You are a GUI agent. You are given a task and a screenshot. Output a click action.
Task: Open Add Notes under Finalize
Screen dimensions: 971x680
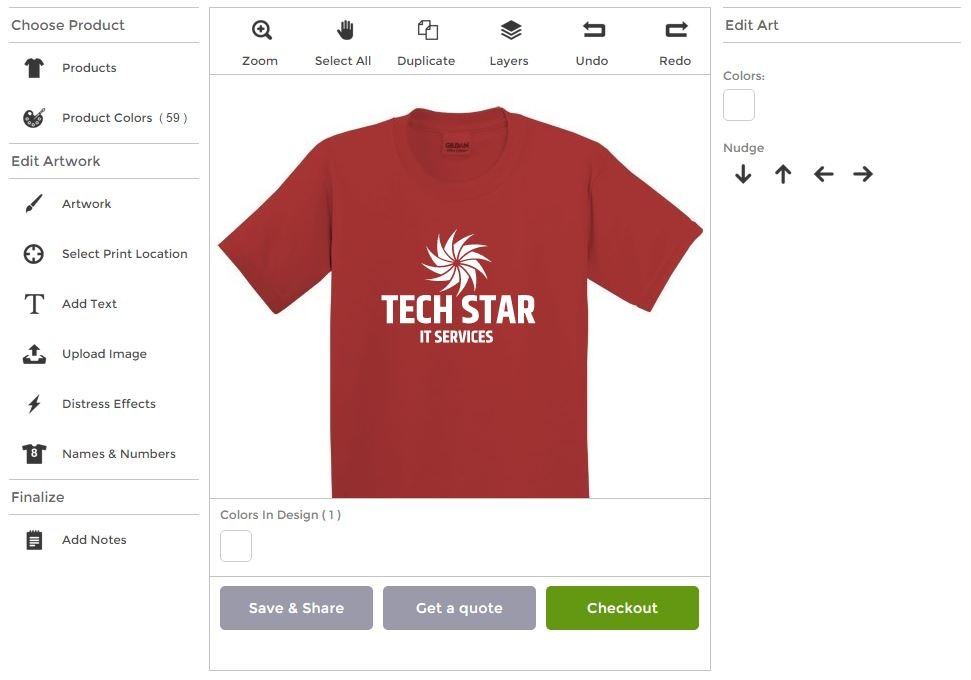point(33,539)
